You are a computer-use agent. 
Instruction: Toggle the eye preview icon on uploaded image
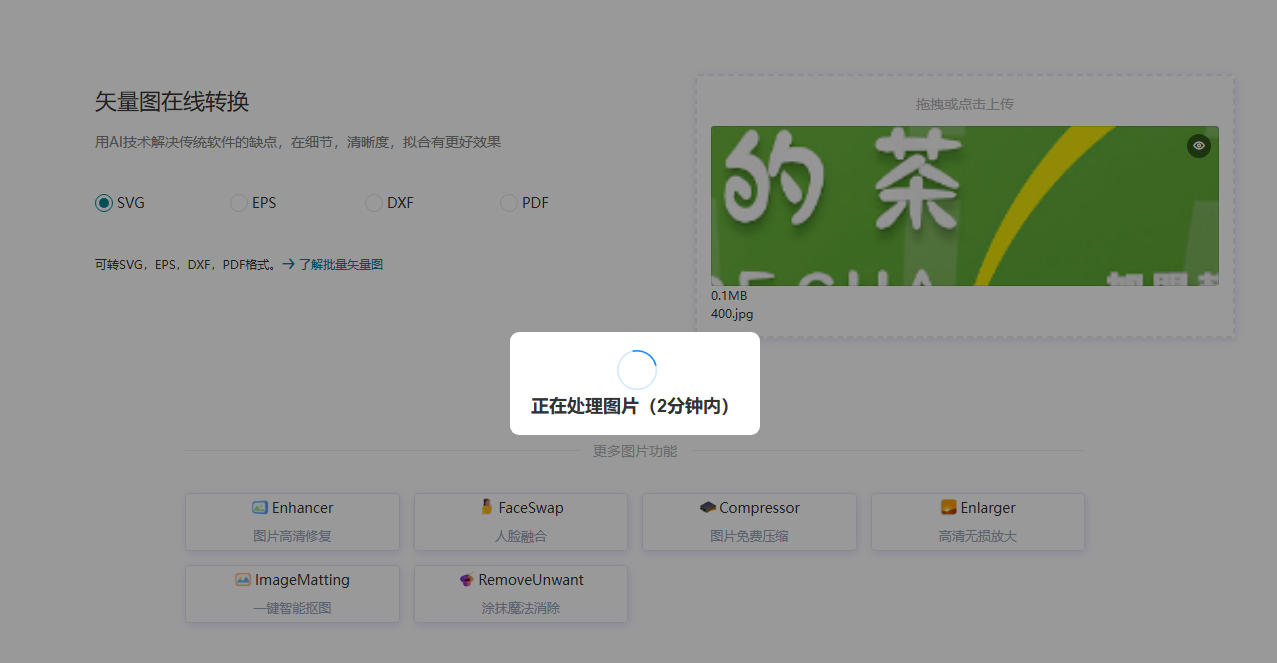[x=1198, y=146]
